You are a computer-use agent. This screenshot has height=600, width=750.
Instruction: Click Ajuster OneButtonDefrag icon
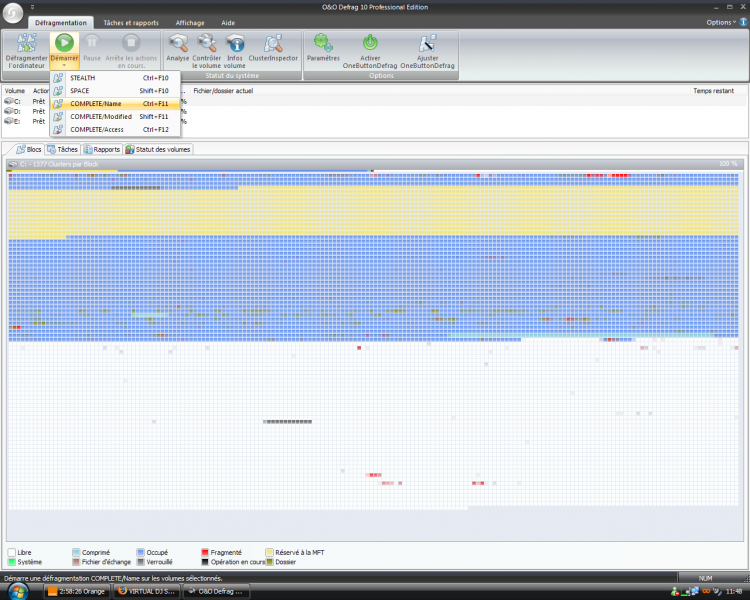point(427,43)
